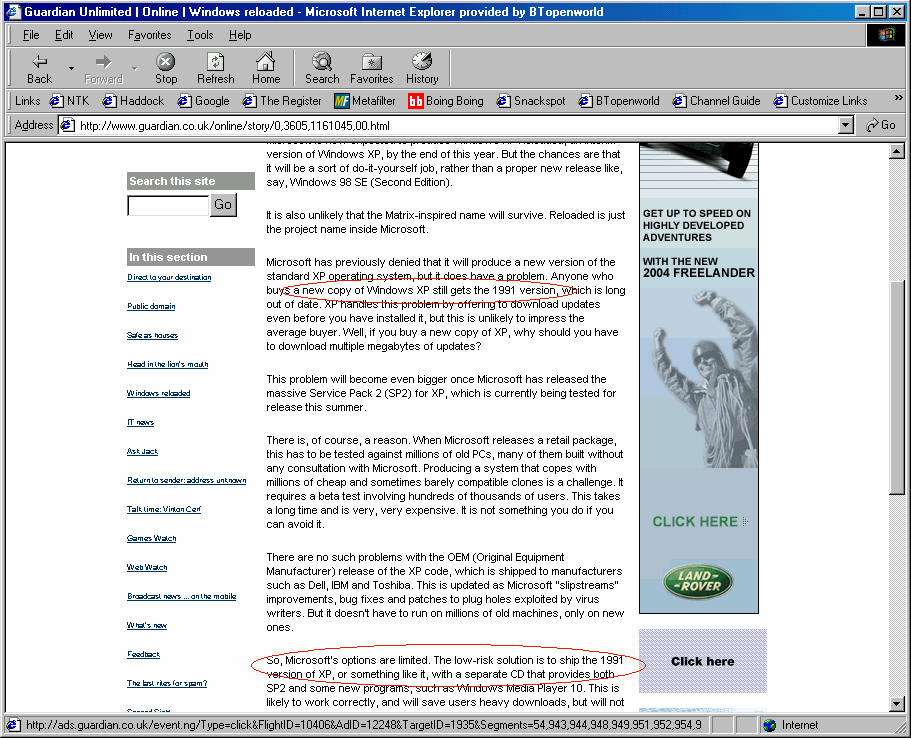
Task: Open the Customize Links shortcut
Action: click(x=820, y=101)
